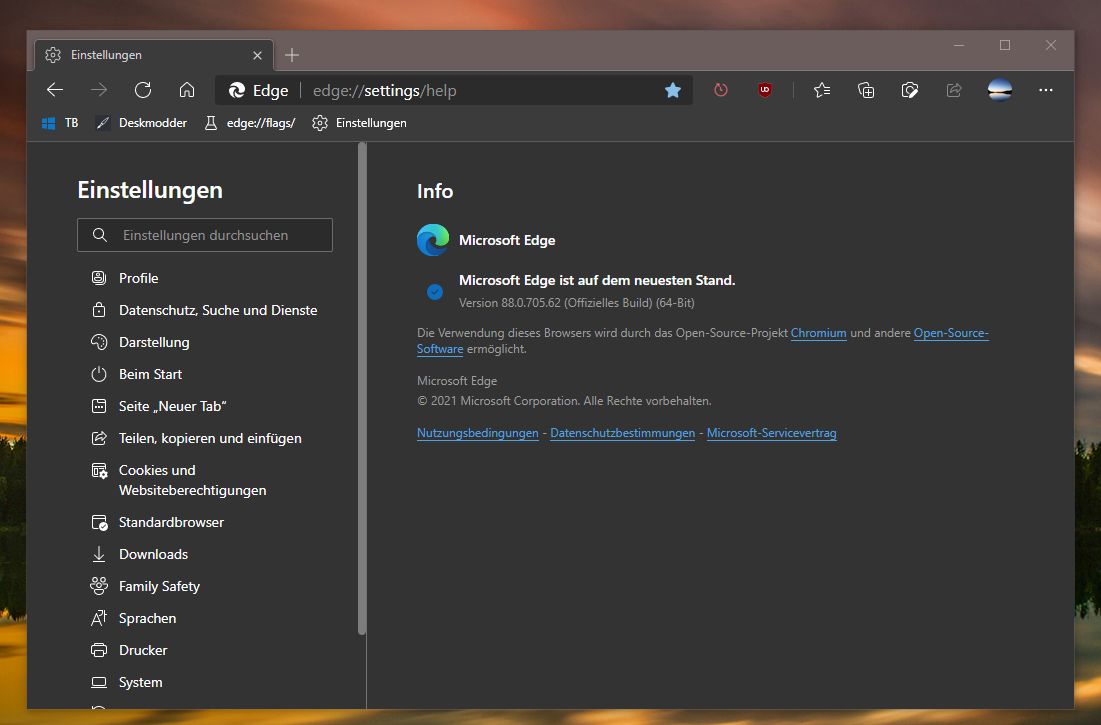The height and width of the screenshot is (725, 1101).
Task: Select the Einstellungen browser tab
Action: point(154,55)
